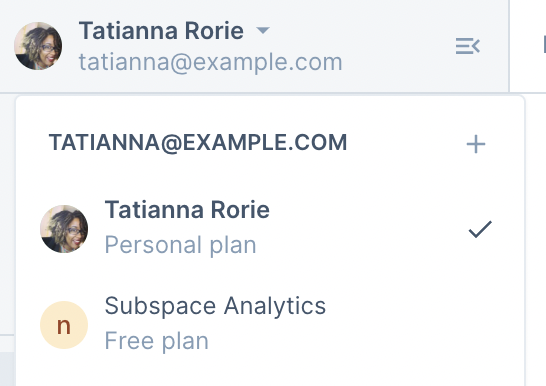546x386 pixels.
Task: Click the partially visible element at the far right edge
Action: 544,45
